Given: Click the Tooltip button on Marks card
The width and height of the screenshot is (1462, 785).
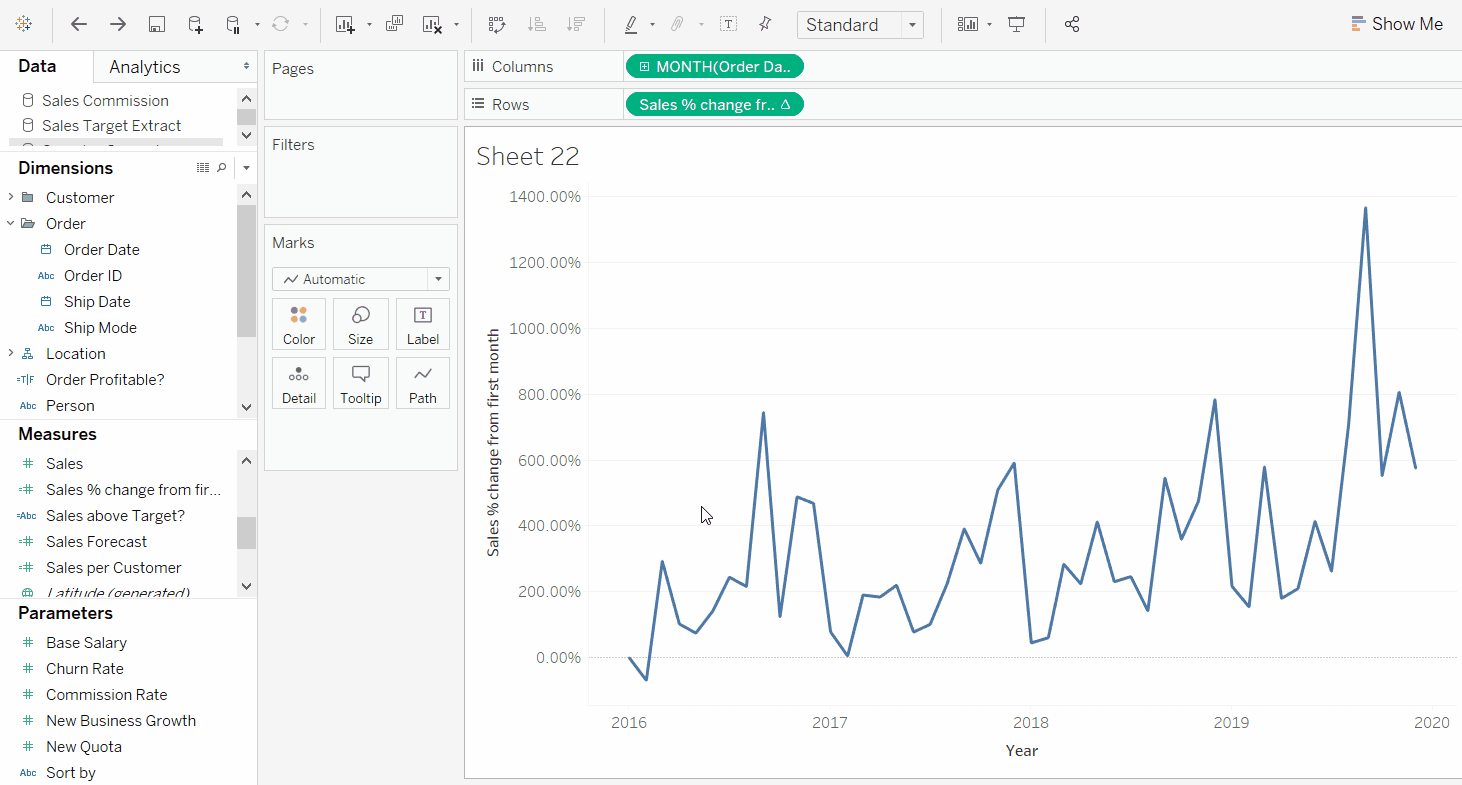Looking at the screenshot, I should pyautogui.click(x=360, y=383).
